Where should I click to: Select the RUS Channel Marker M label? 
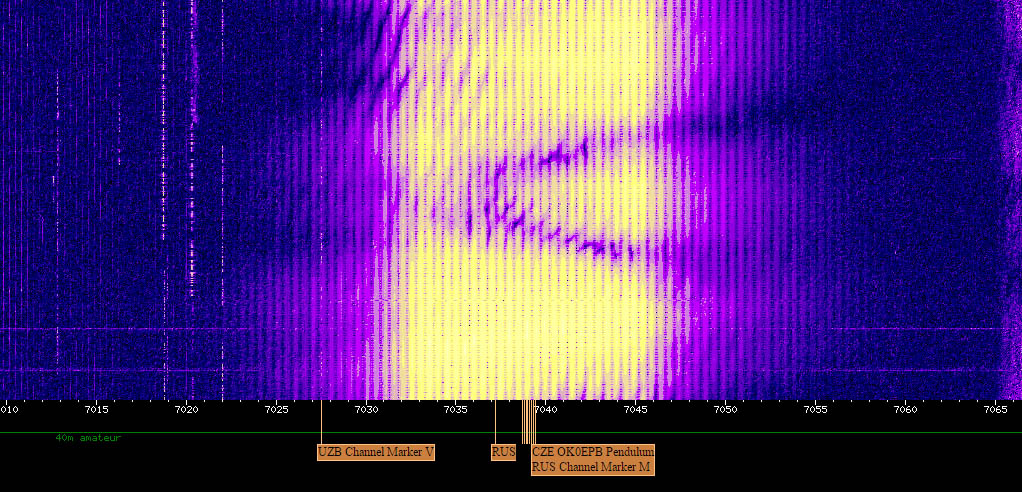point(592,467)
